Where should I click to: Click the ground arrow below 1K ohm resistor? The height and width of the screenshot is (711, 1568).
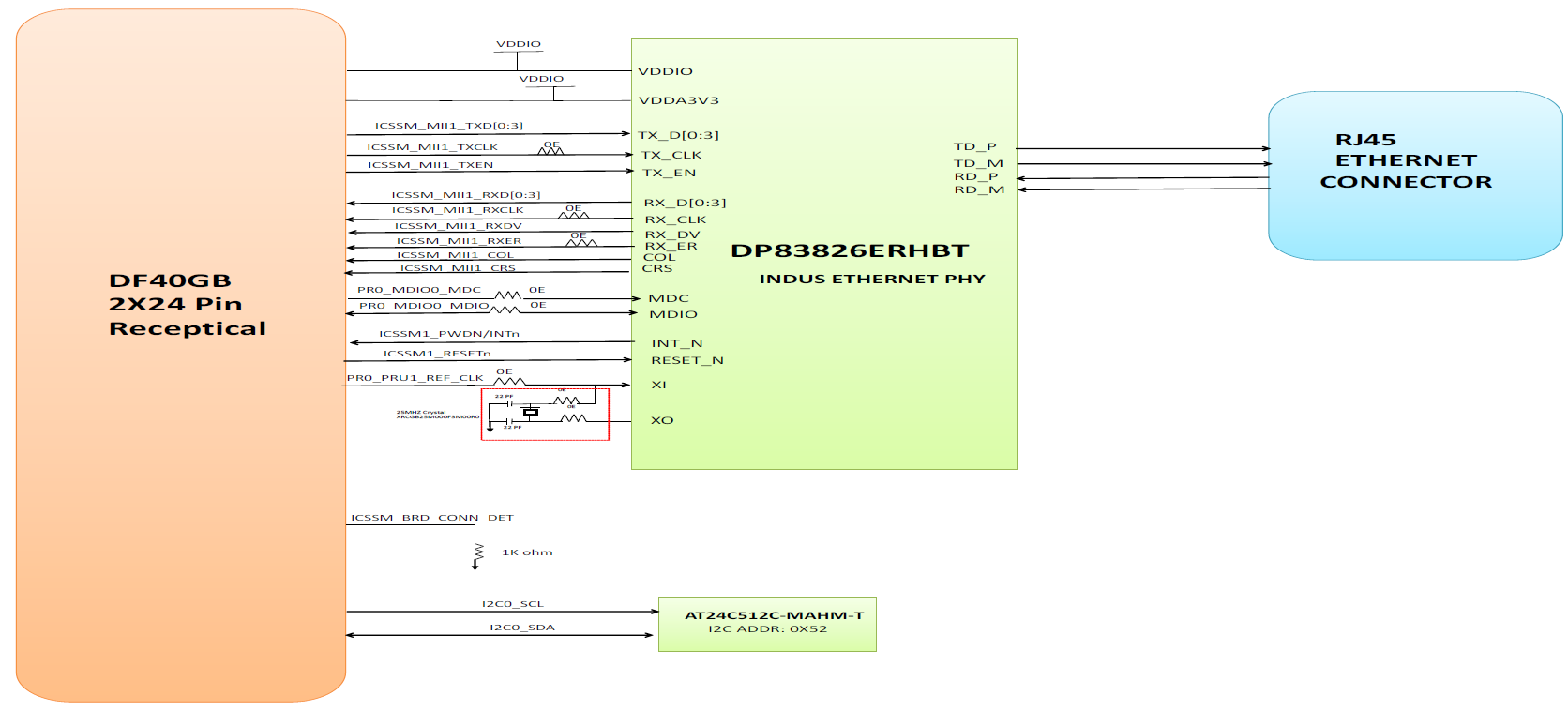(475, 566)
